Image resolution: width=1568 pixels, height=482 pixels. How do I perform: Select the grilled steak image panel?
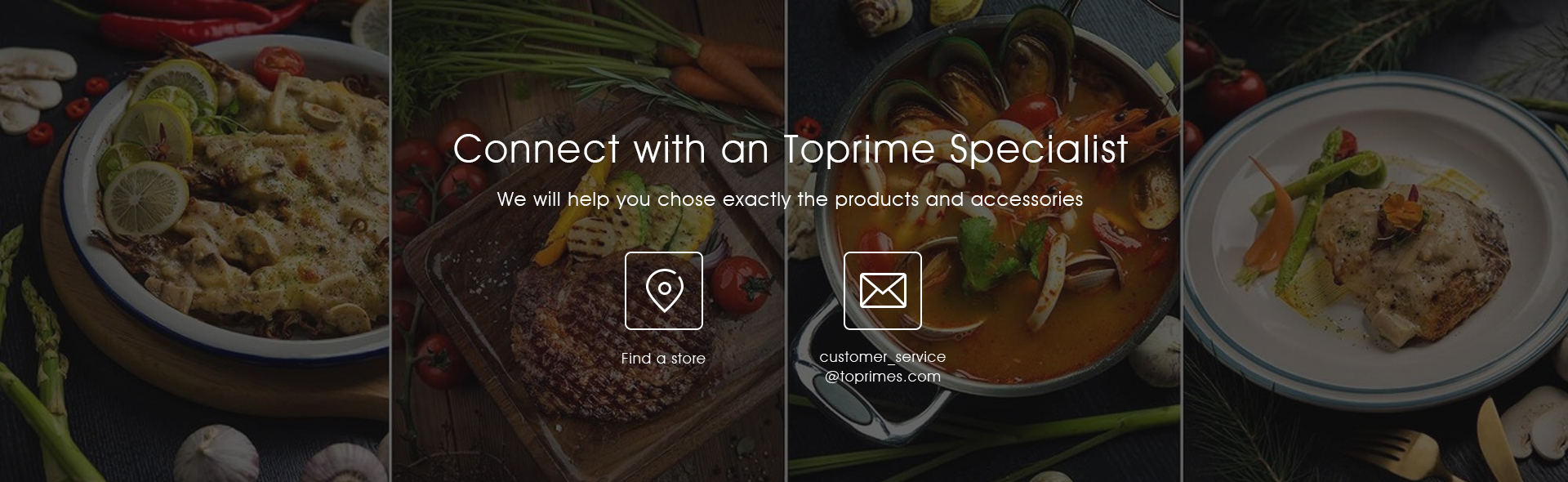click(x=589, y=241)
